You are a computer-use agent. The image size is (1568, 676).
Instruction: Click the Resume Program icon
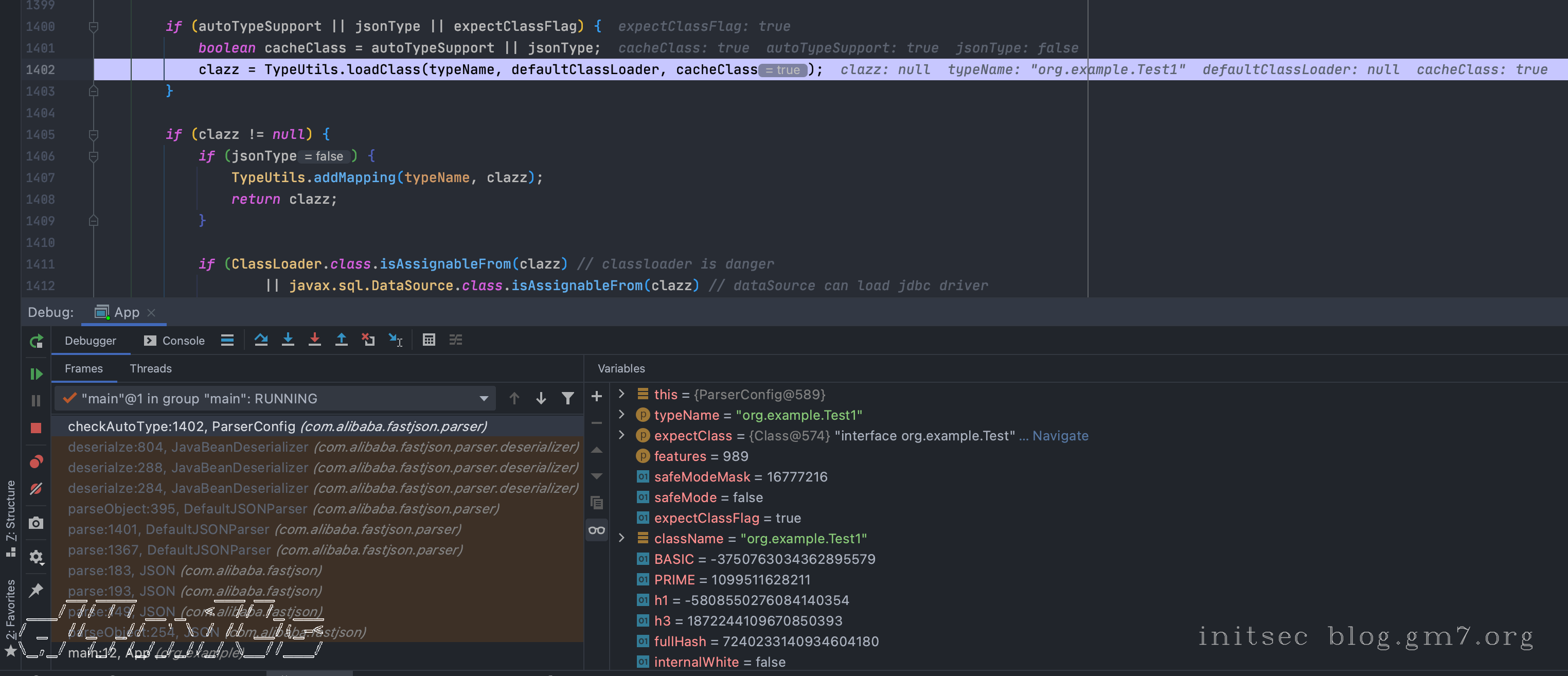pyautogui.click(x=36, y=373)
